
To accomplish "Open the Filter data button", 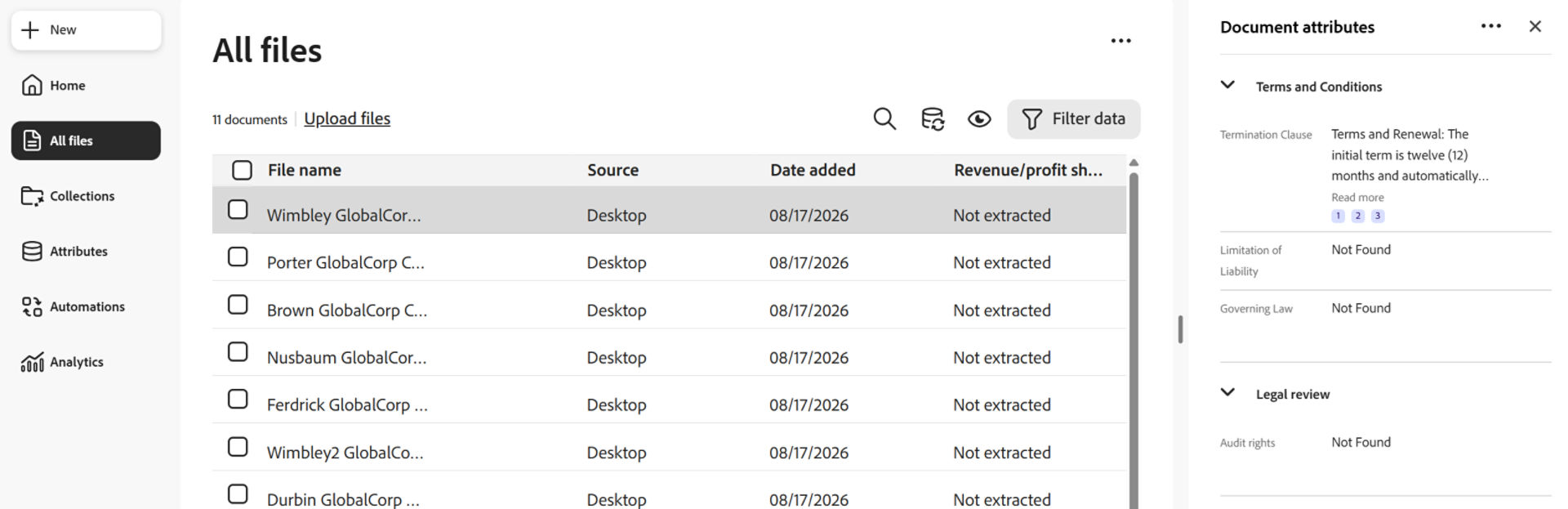I will coord(1074,119).
